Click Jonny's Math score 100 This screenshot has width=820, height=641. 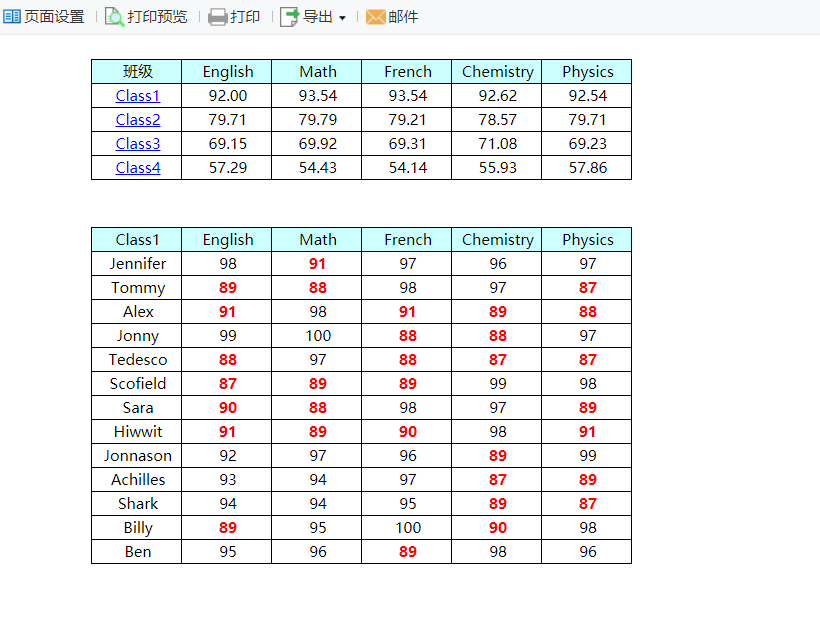tap(316, 336)
